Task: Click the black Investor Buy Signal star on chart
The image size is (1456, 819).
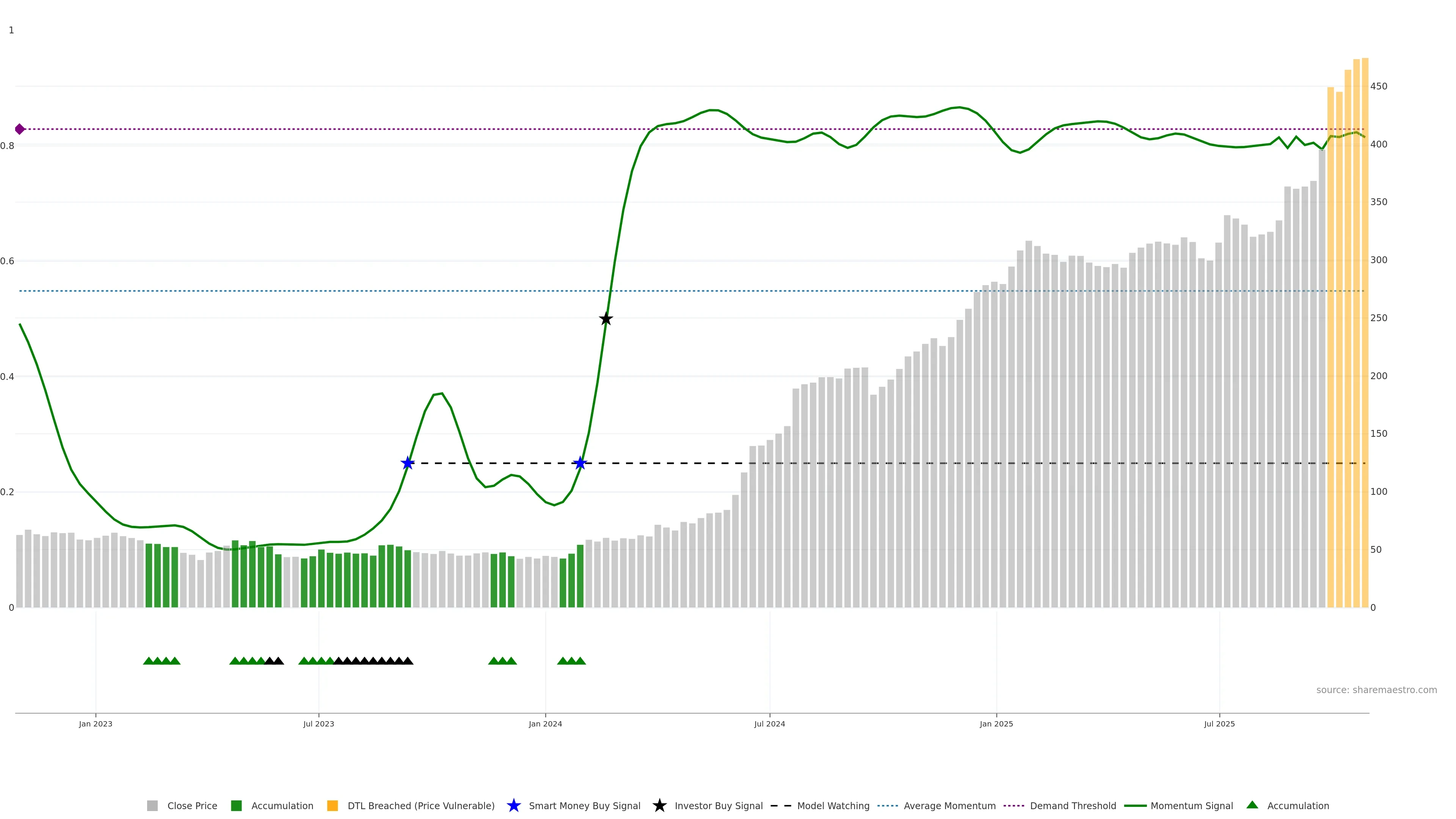Action: [606, 319]
